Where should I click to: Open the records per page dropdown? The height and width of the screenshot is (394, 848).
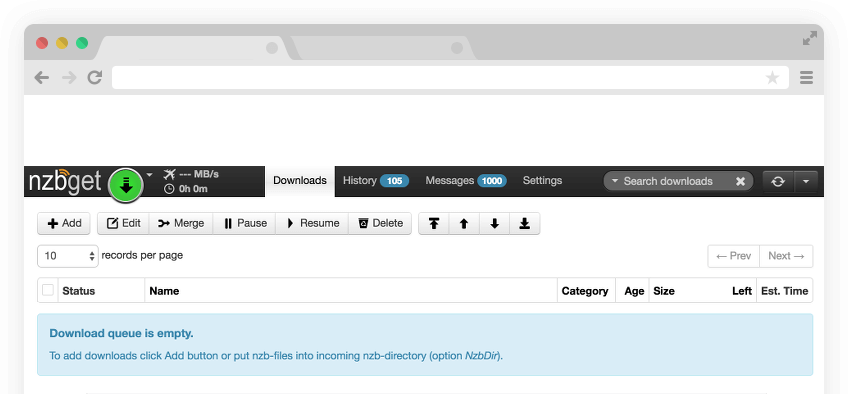coord(68,256)
